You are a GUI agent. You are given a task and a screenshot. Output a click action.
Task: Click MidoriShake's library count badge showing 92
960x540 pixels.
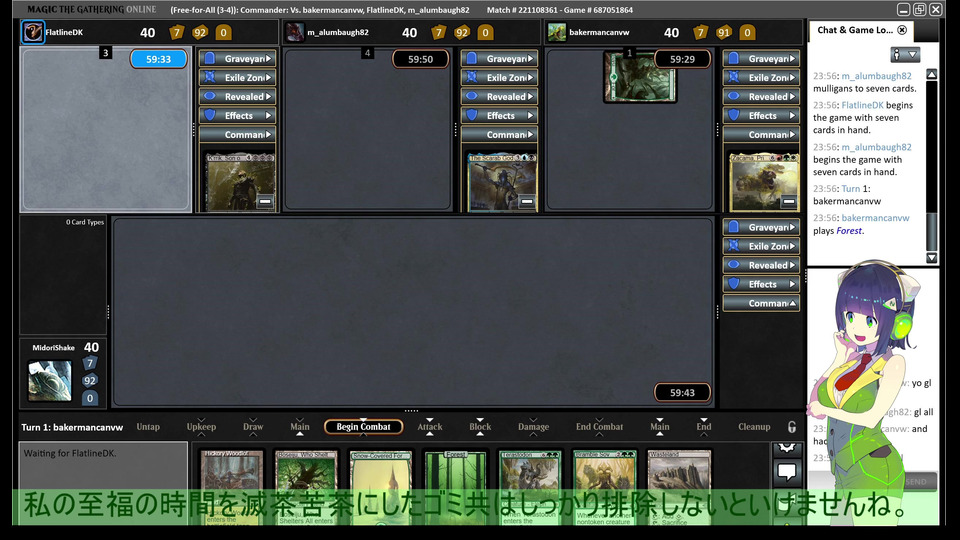(x=90, y=381)
